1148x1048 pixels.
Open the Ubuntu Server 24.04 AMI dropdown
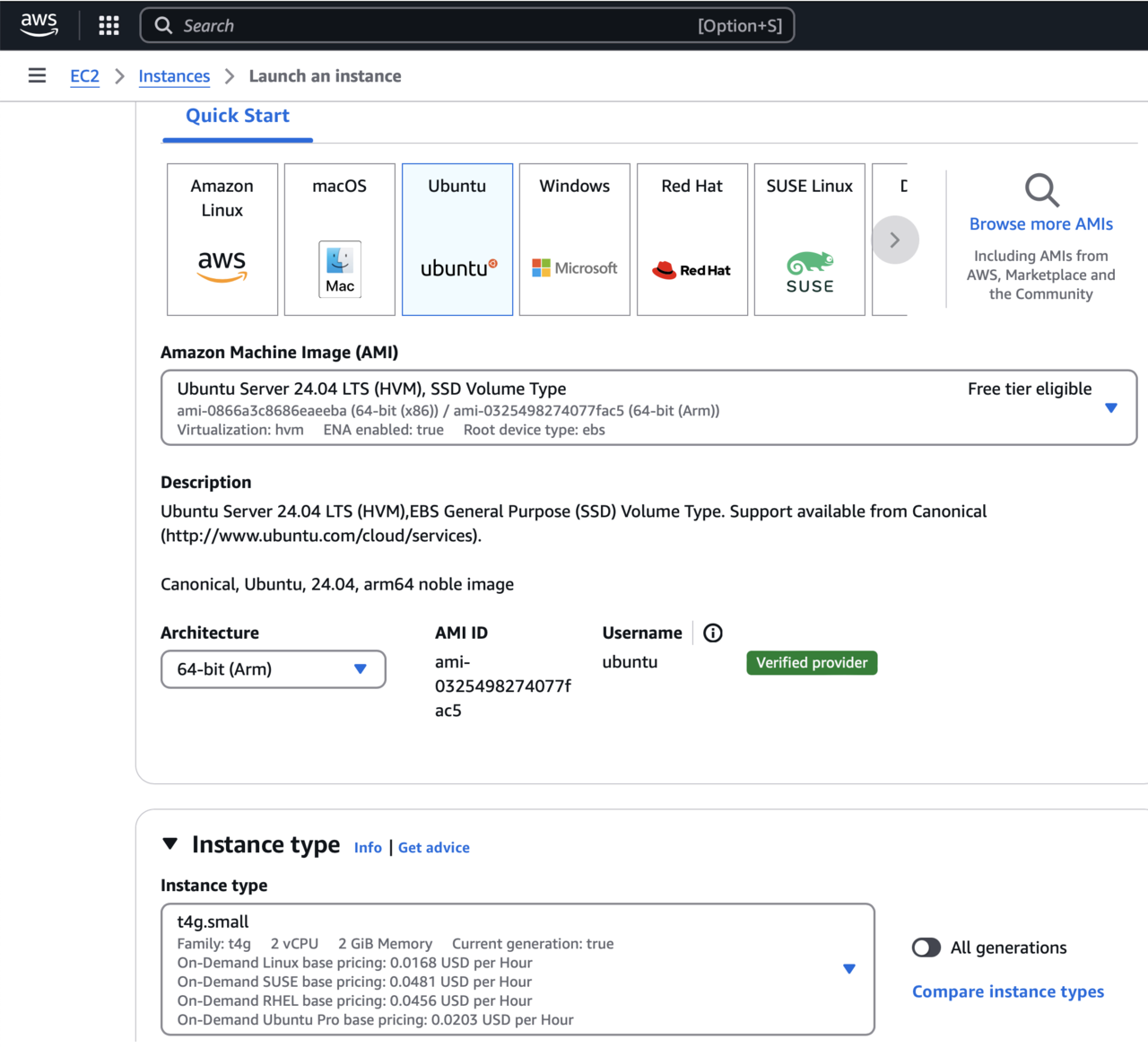click(648, 408)
